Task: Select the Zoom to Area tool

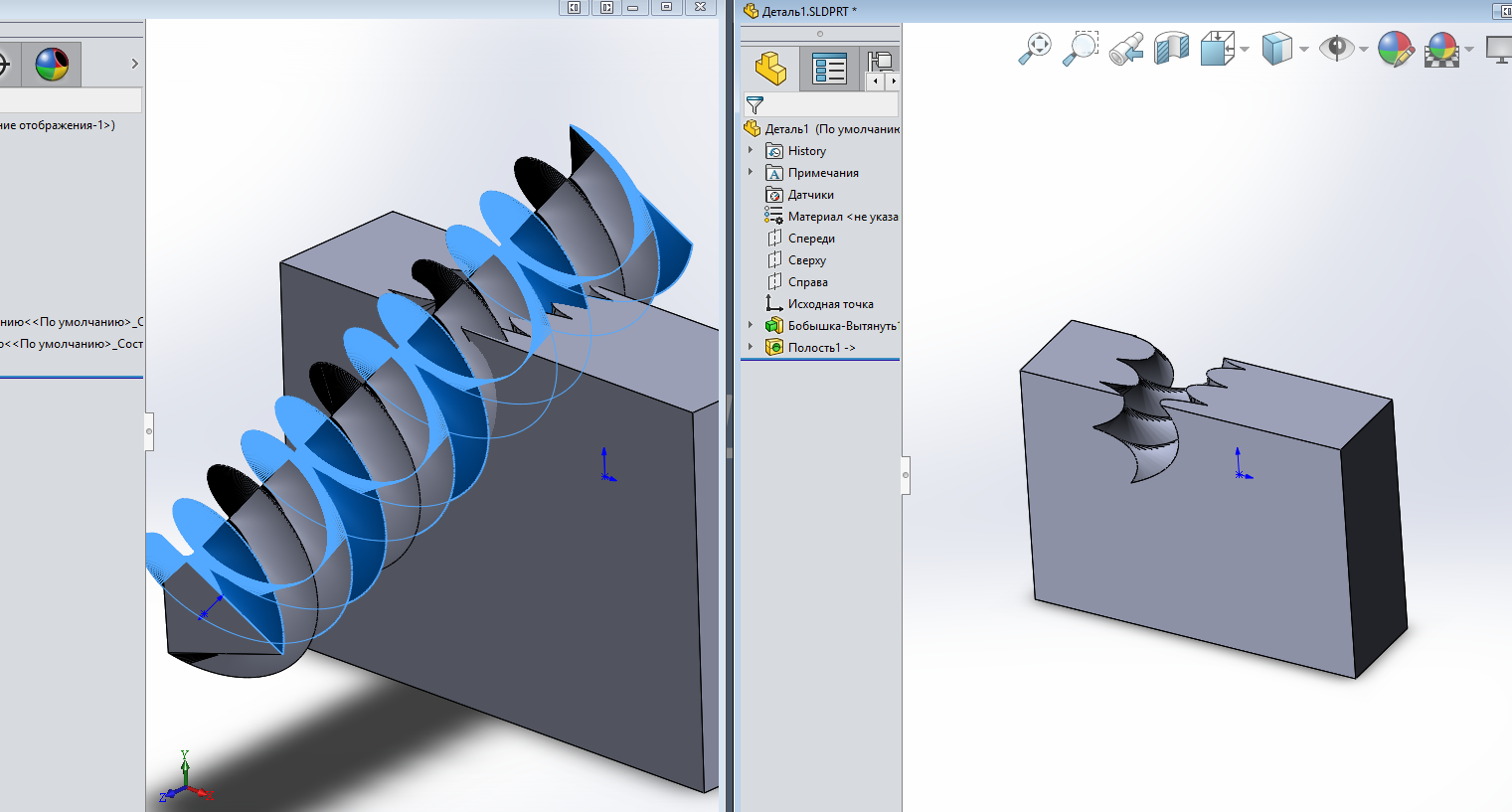Action: click(x=1081, y=48)
